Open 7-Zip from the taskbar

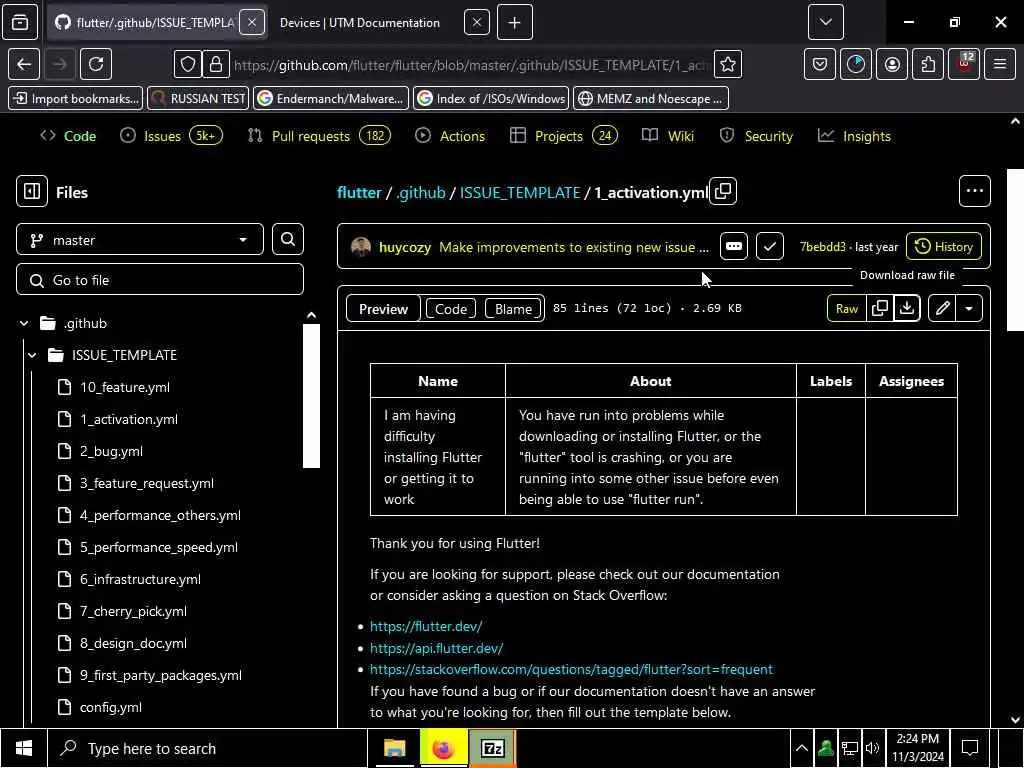click(492, 748)
